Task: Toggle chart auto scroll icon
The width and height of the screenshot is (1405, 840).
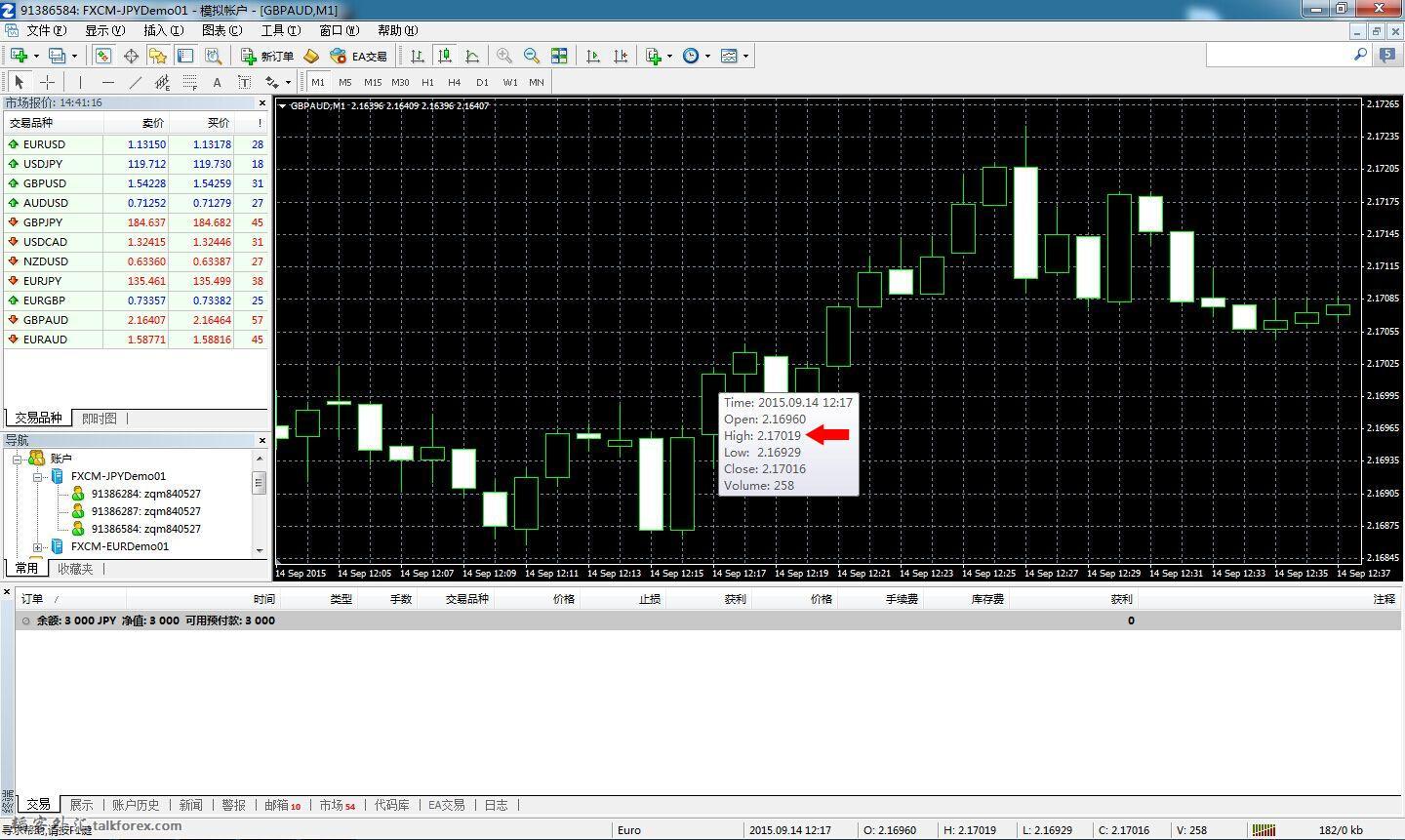Action: click(x=593, y=56)
